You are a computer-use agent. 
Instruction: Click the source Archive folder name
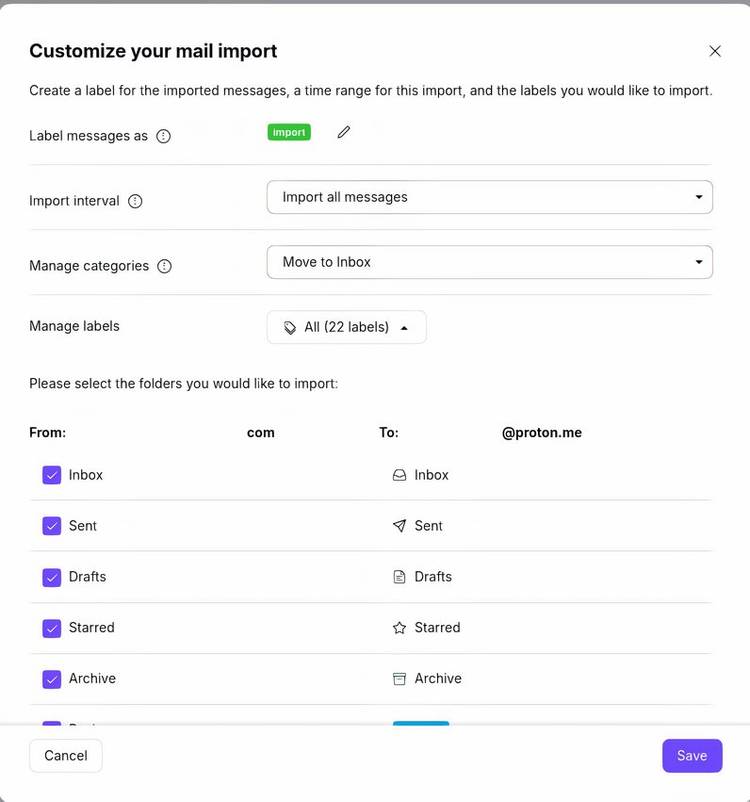click(x=93, y=679)
